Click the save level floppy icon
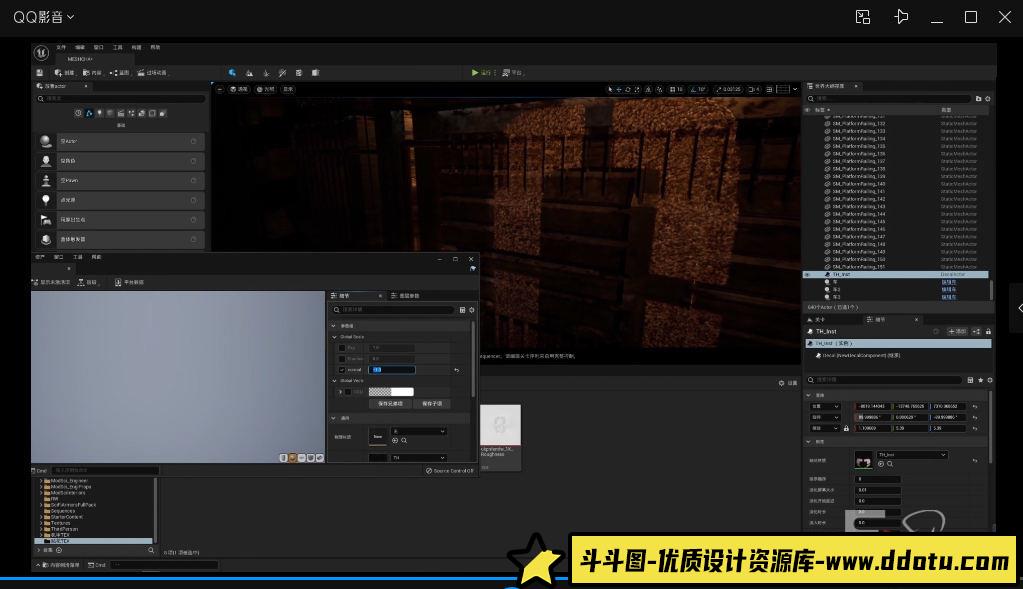1023x589 pixels. click(40, 72)
